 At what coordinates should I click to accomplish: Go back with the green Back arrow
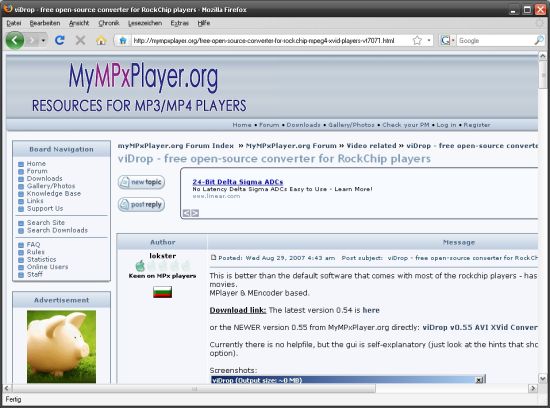coord(15,40)
